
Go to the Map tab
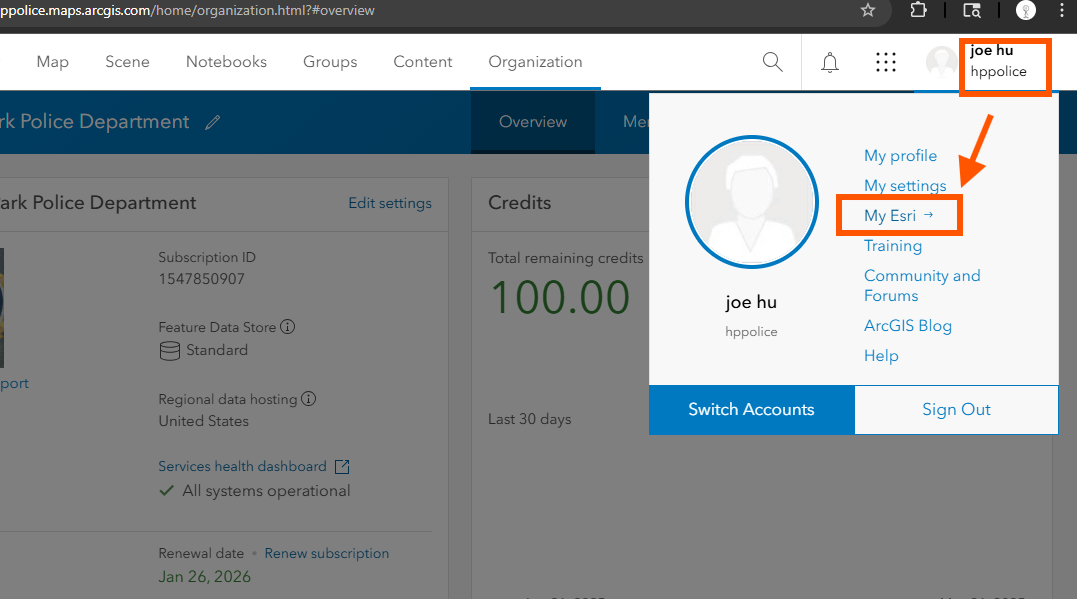[x=53, y=62]
